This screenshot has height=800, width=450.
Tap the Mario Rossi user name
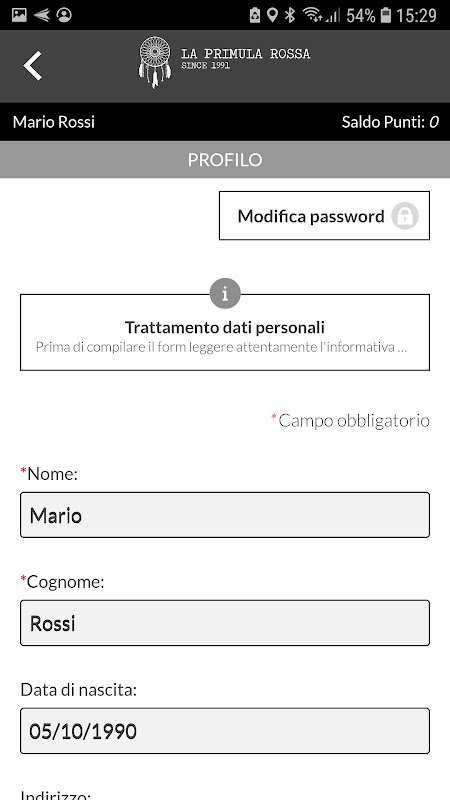[x=54, y=122]
